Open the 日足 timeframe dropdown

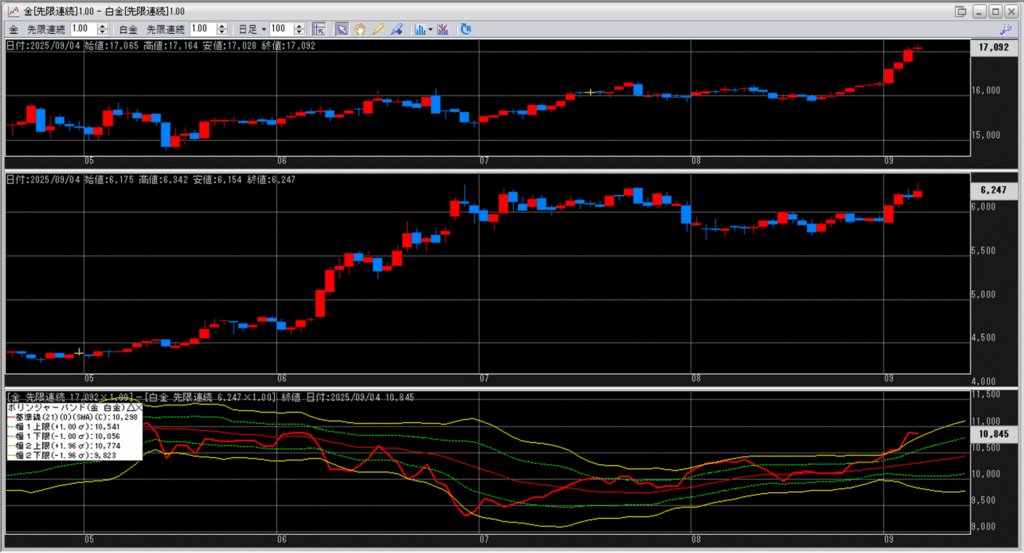(263, 30)
